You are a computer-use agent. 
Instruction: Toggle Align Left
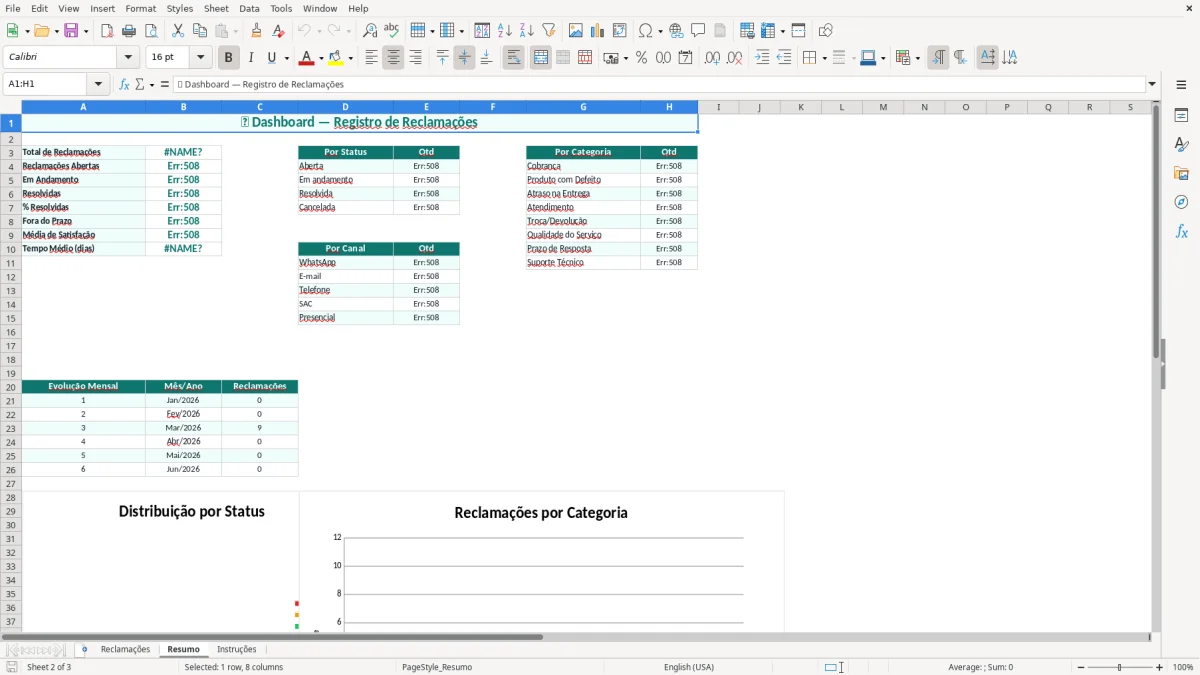tap(371, 58)
